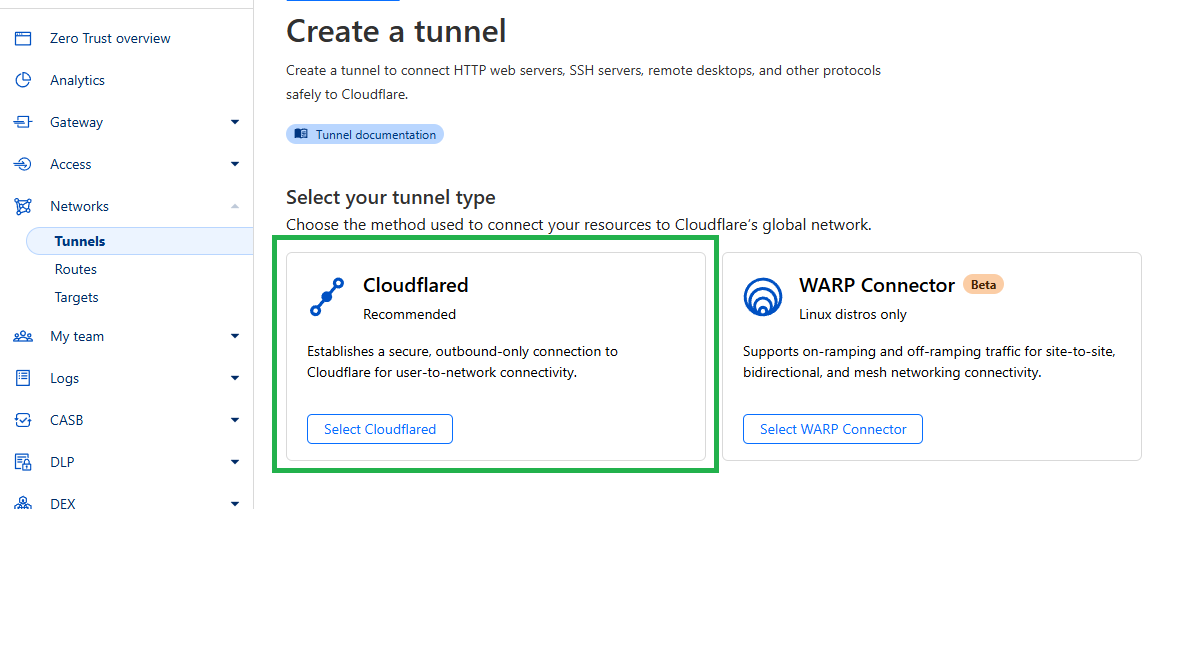Expand the Gateway menu arrow
The width and height of the screenshot is (1178, 648).
tap(235, 122)
